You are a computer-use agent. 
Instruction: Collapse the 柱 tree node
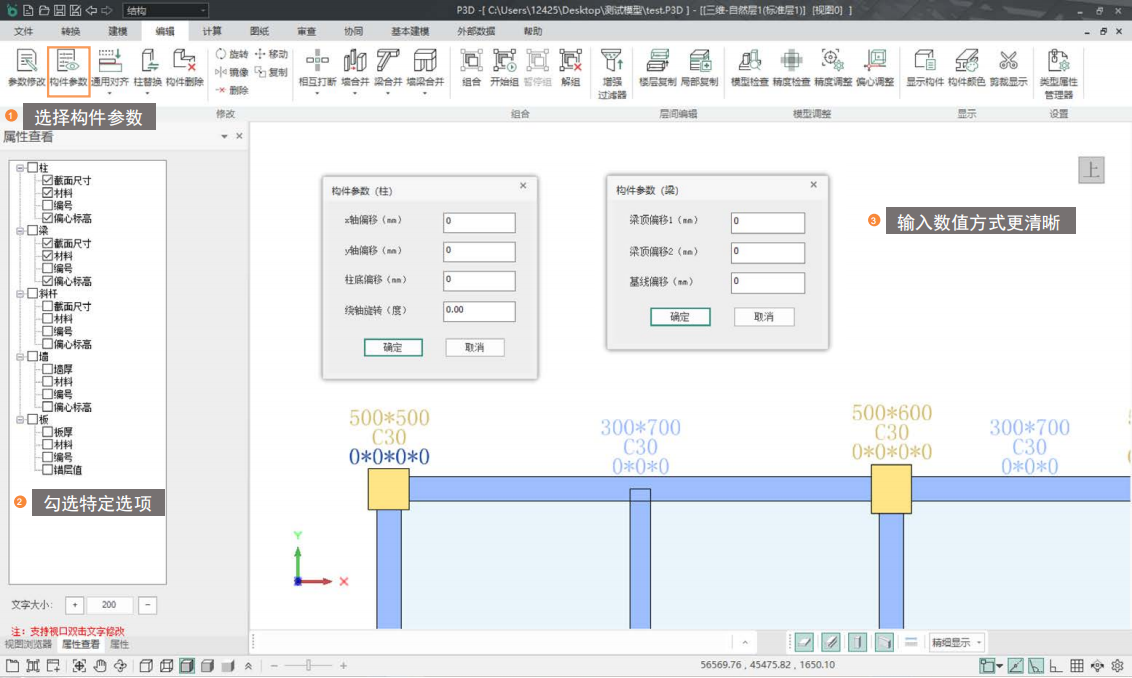(x=20, y=168)
